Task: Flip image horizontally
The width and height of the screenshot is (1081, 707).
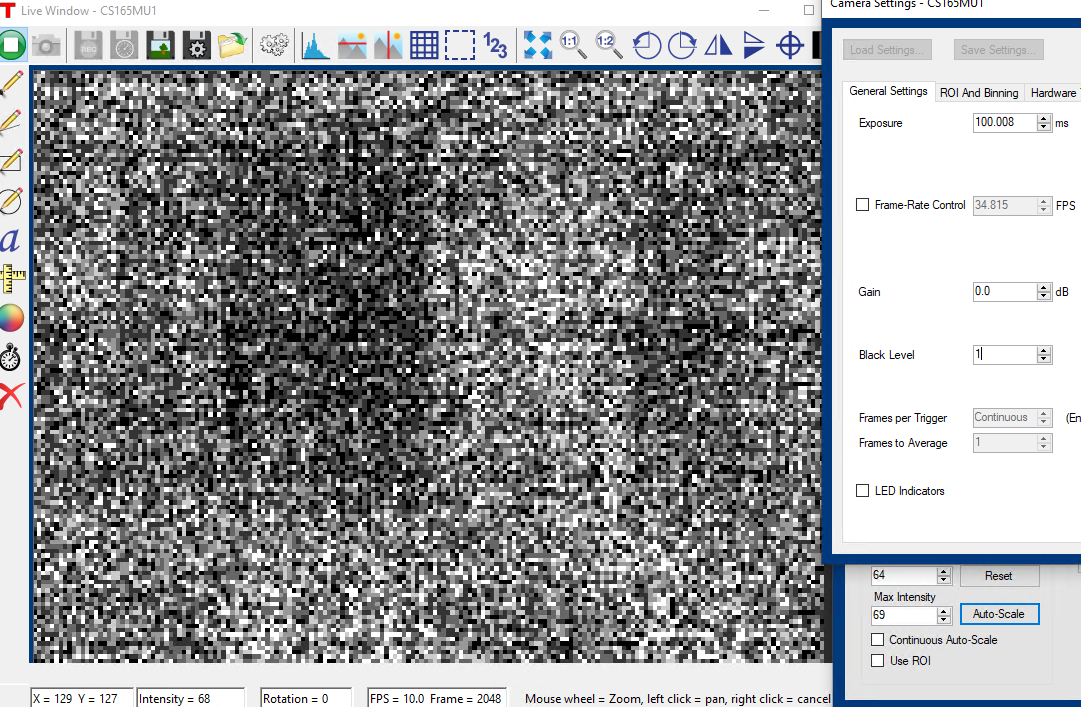Action: click(718, 45)
